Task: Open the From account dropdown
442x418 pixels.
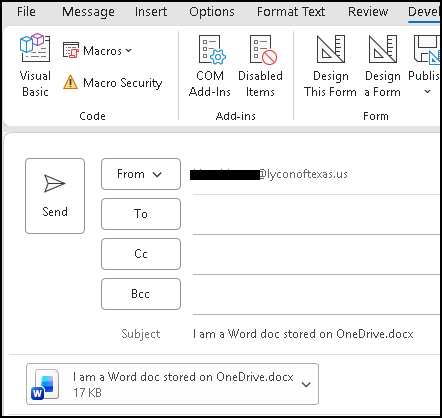Action: coord(141,174)
